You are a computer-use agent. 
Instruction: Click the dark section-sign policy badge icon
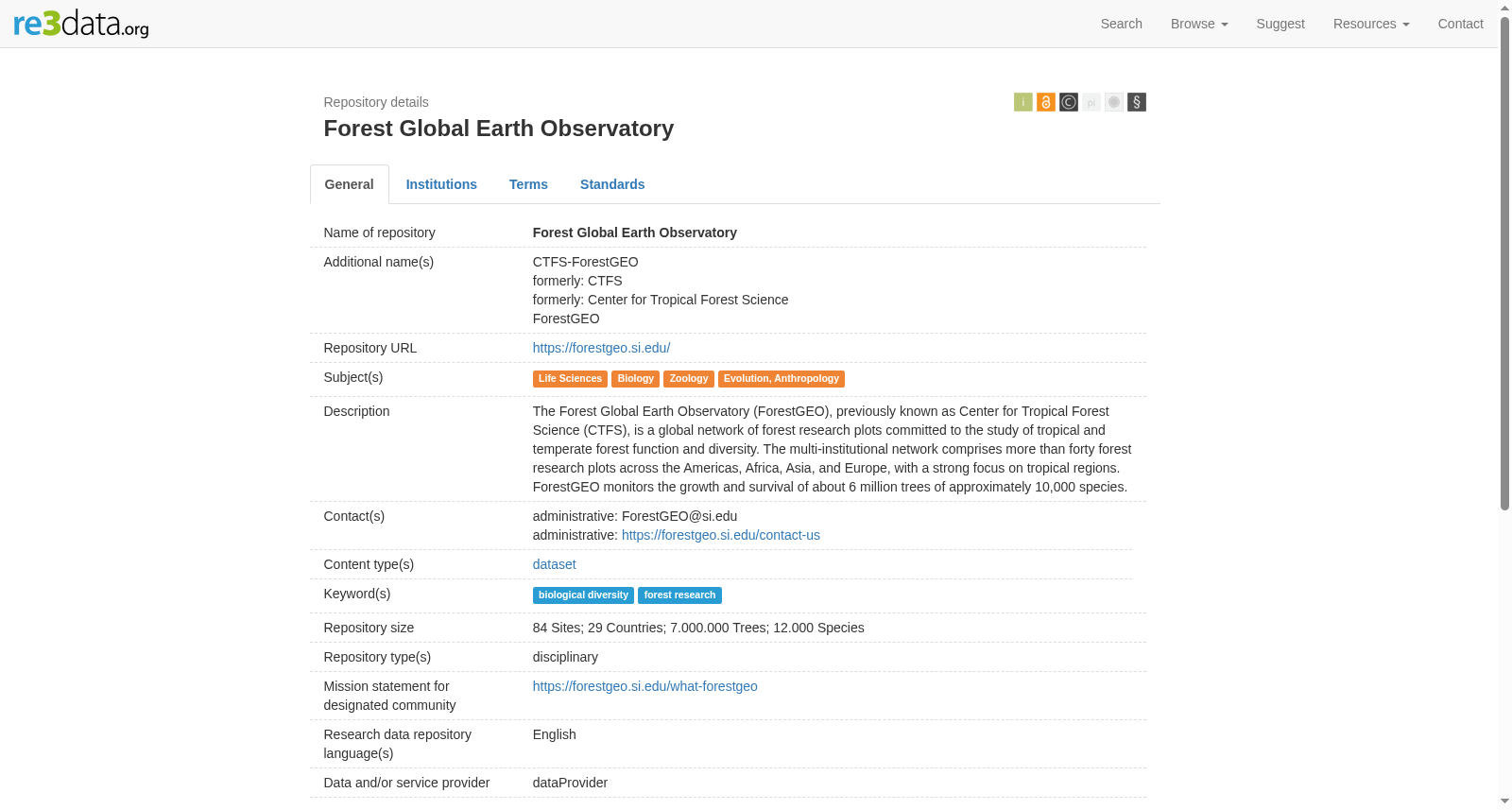(1136, 102)
